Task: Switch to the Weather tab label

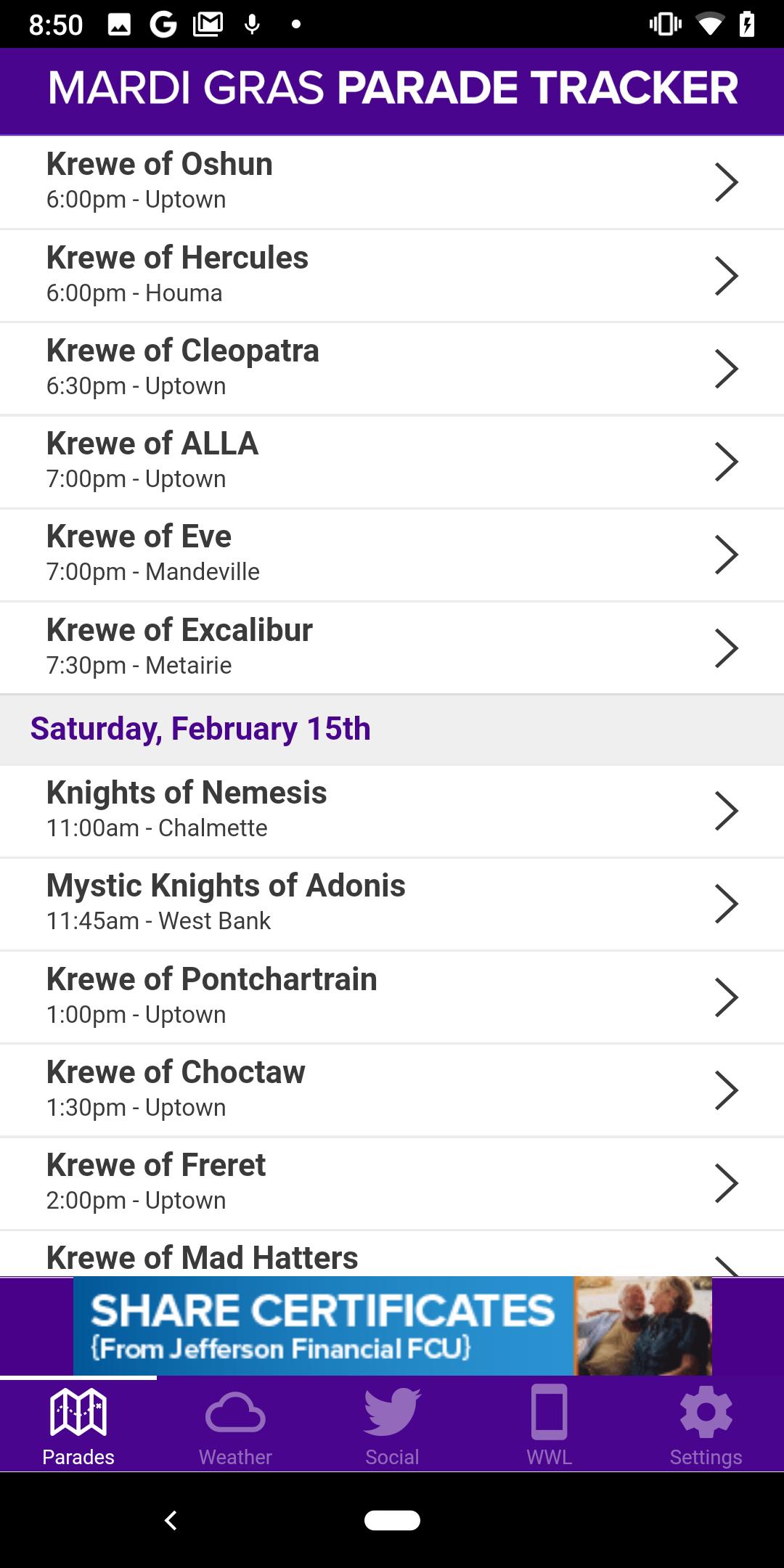Action: click(235, 1457)
